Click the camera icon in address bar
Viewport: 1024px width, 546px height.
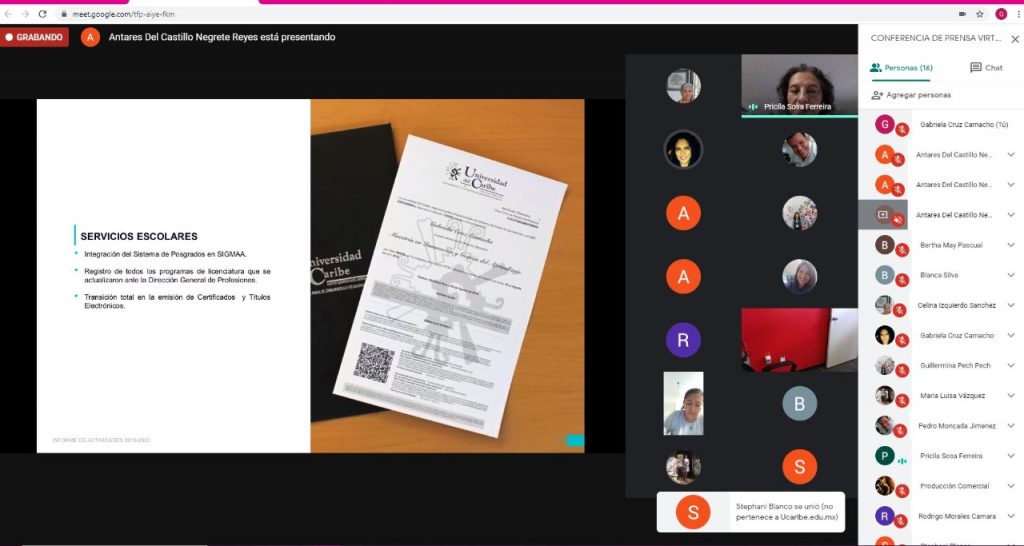(962, 14)
